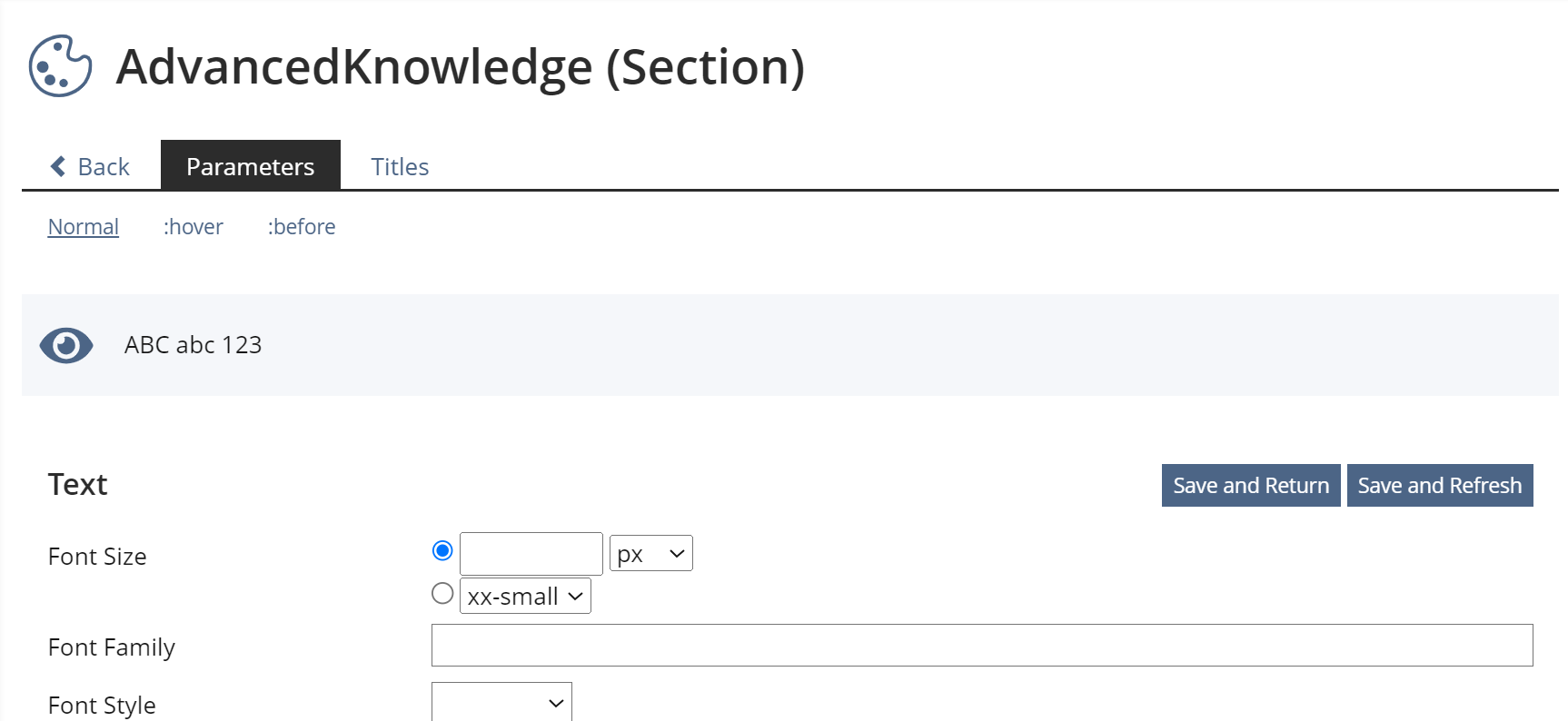Select the Normal state link
Screen dimensions: 1568x721
pos(84,227)
